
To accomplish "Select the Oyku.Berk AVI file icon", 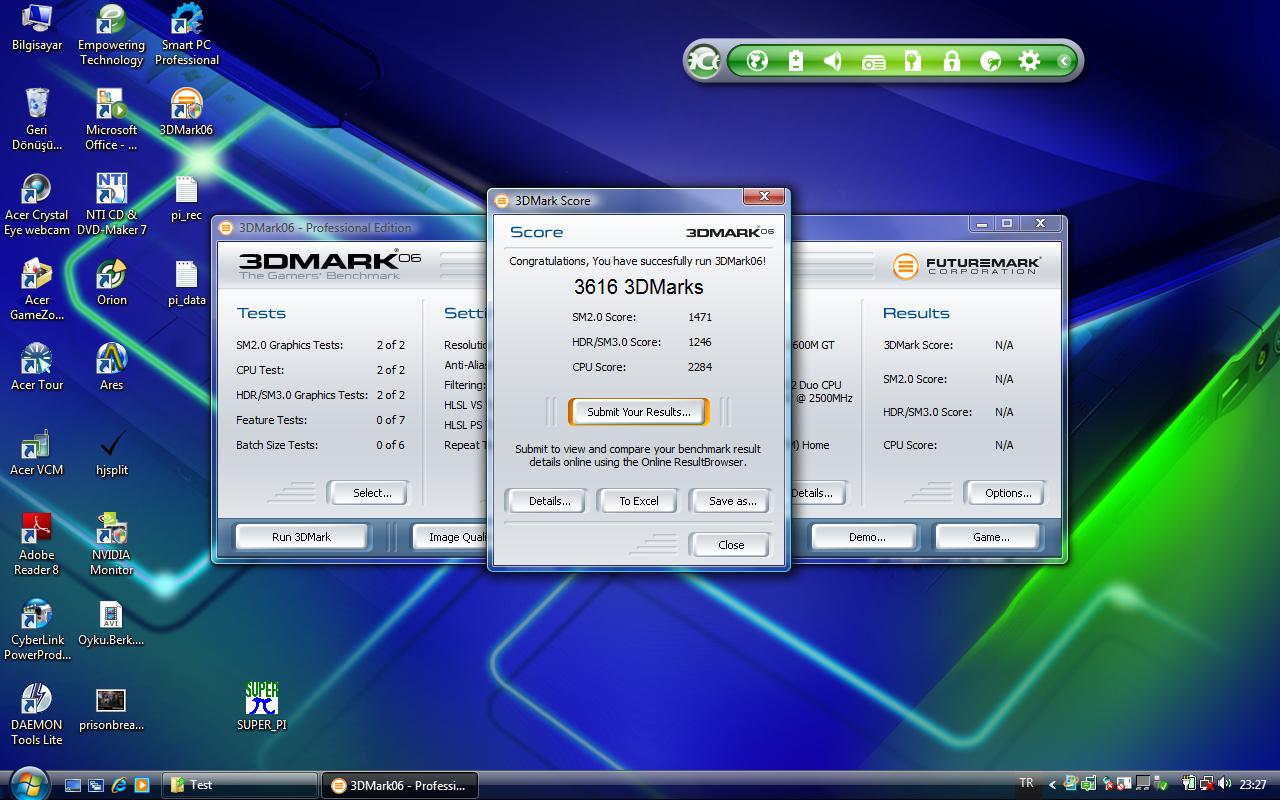I will pos(112,622).
